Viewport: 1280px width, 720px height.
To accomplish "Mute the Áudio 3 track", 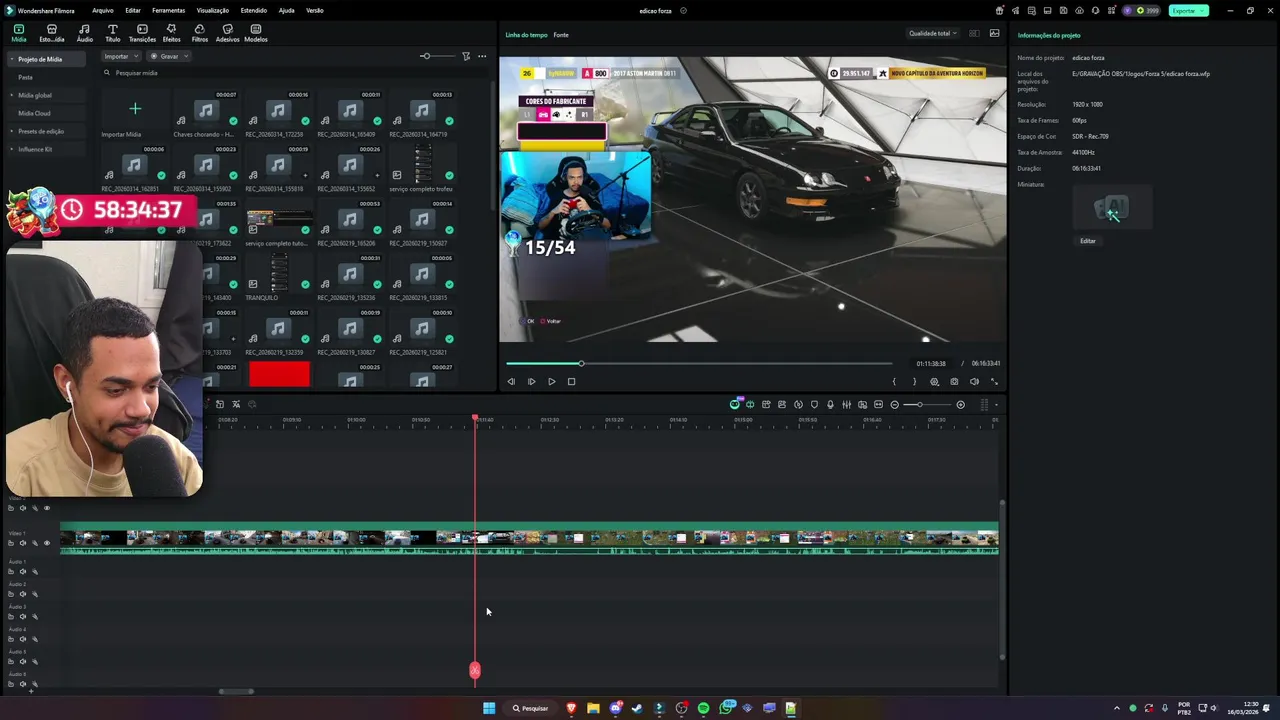I will coord(23,616).
